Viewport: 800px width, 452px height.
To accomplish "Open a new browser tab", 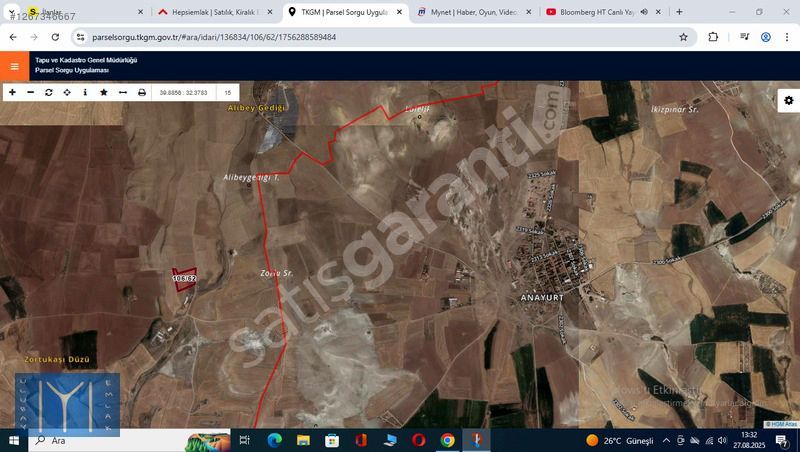I will 679,12.
